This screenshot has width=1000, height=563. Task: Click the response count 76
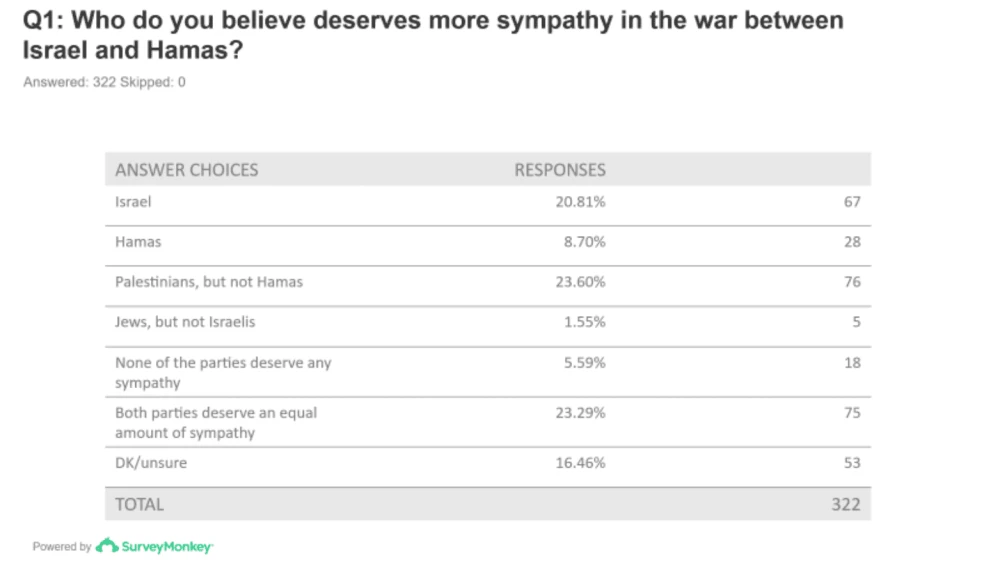(851, 282)
